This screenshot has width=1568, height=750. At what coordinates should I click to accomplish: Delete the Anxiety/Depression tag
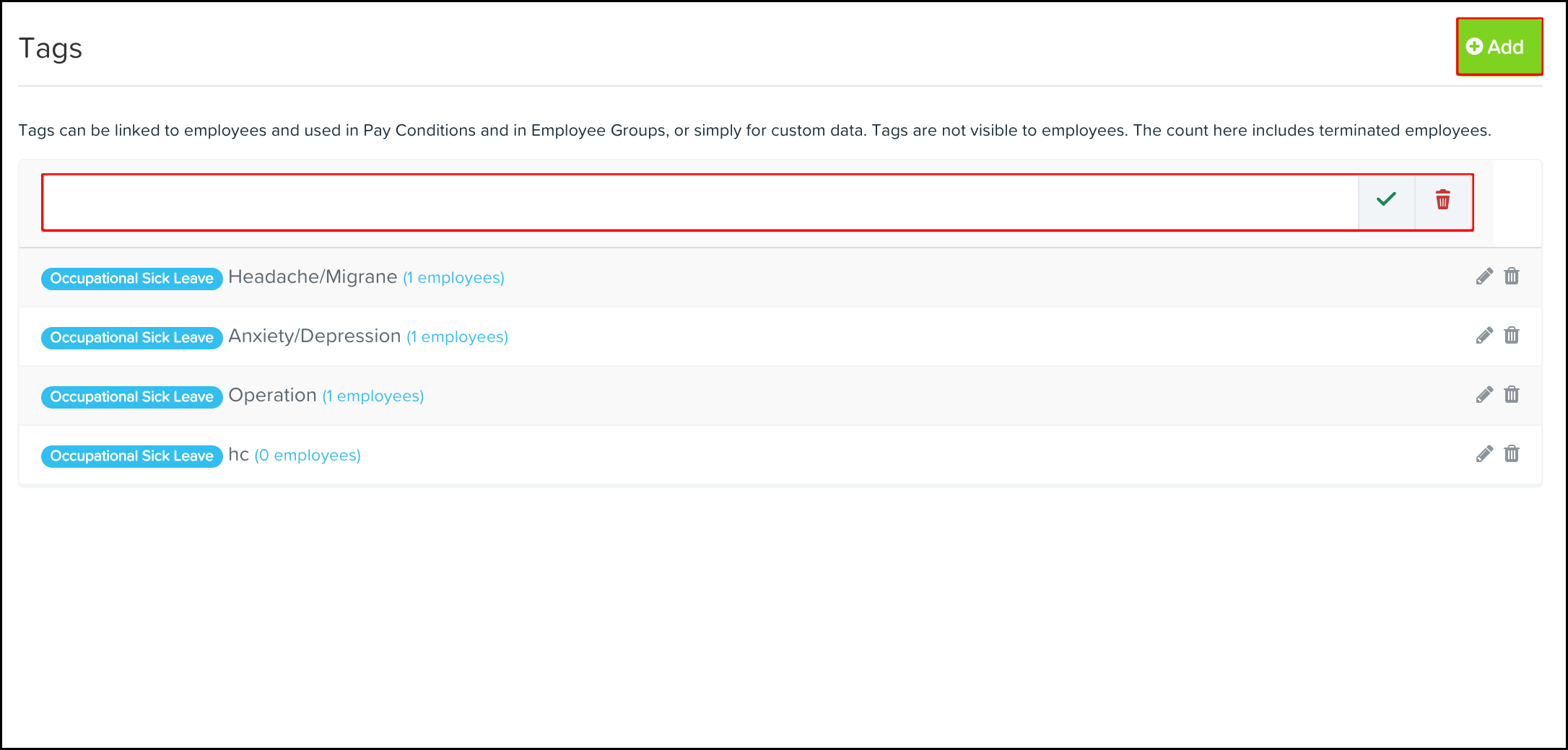click(x=1512, y=336)
